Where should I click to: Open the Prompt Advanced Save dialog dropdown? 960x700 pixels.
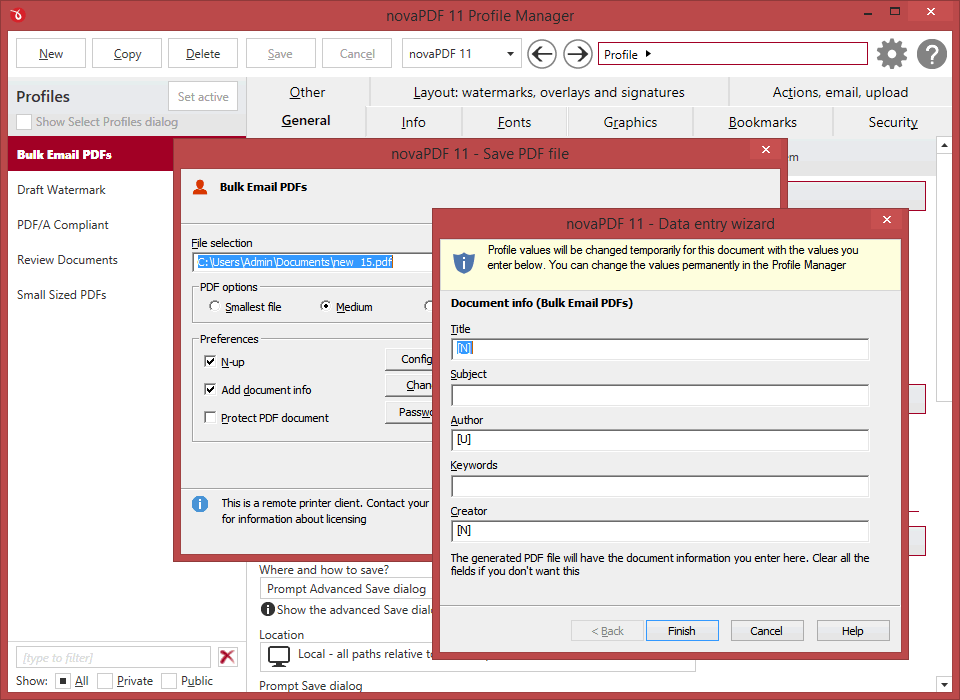[x=347, y=589]
